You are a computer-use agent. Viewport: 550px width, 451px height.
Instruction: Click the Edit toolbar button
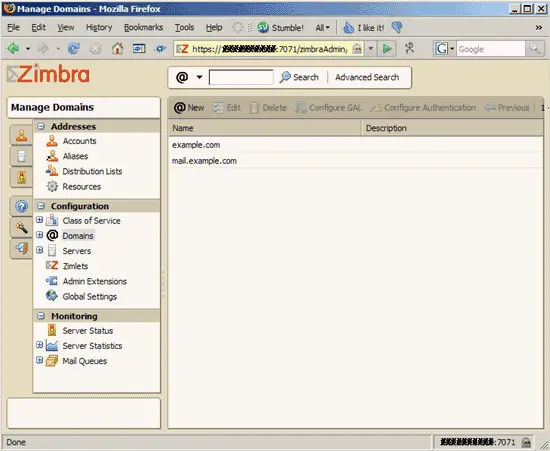pyautogui.click(x=226, y=108)
